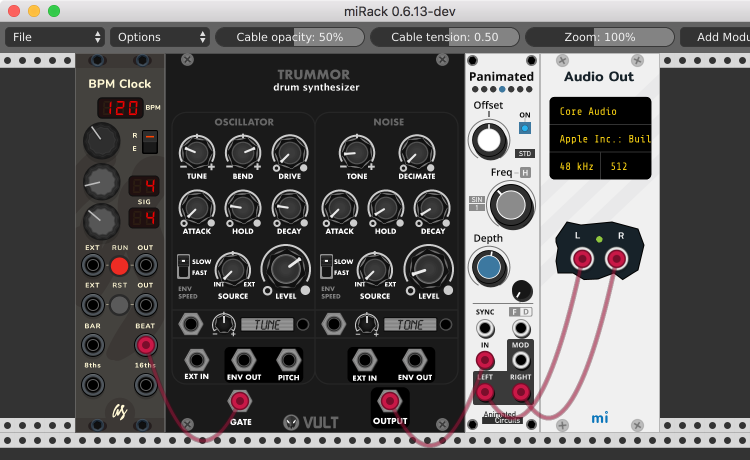Open the Core Audio driver selector
The image size is (750, 460).
point(600,111)
